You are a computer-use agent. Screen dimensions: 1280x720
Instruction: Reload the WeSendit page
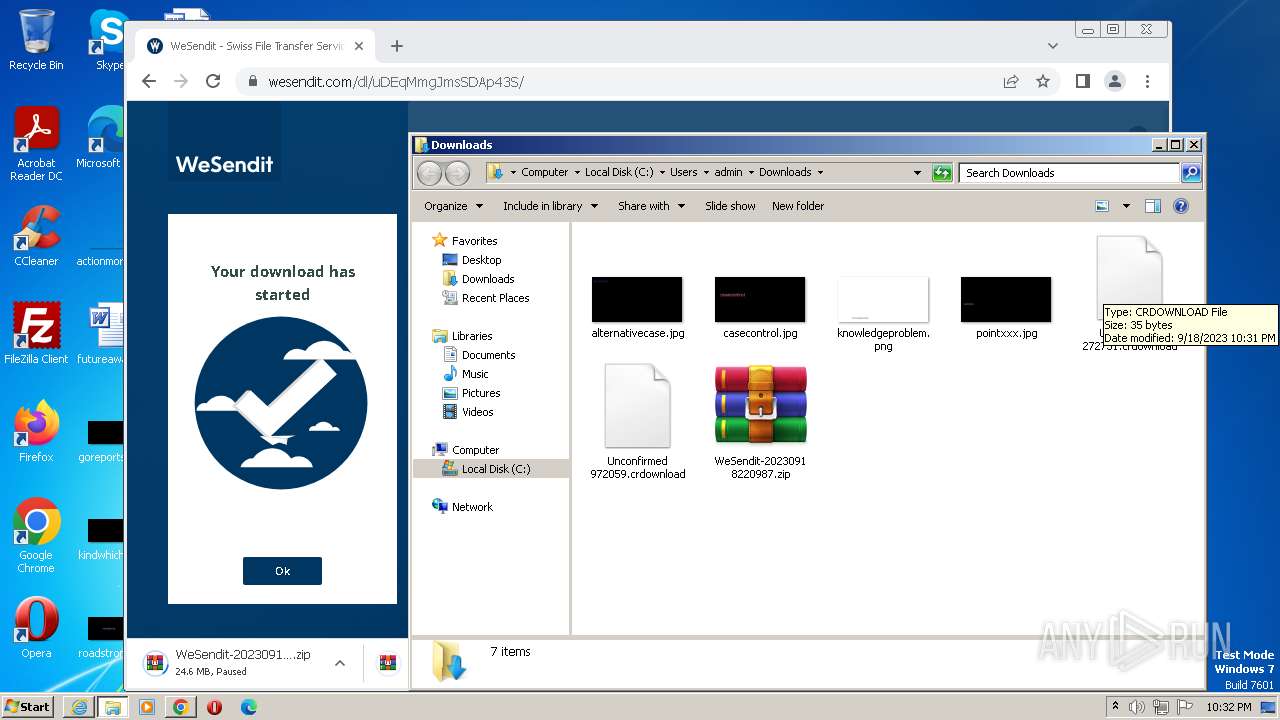click(213, 81)
